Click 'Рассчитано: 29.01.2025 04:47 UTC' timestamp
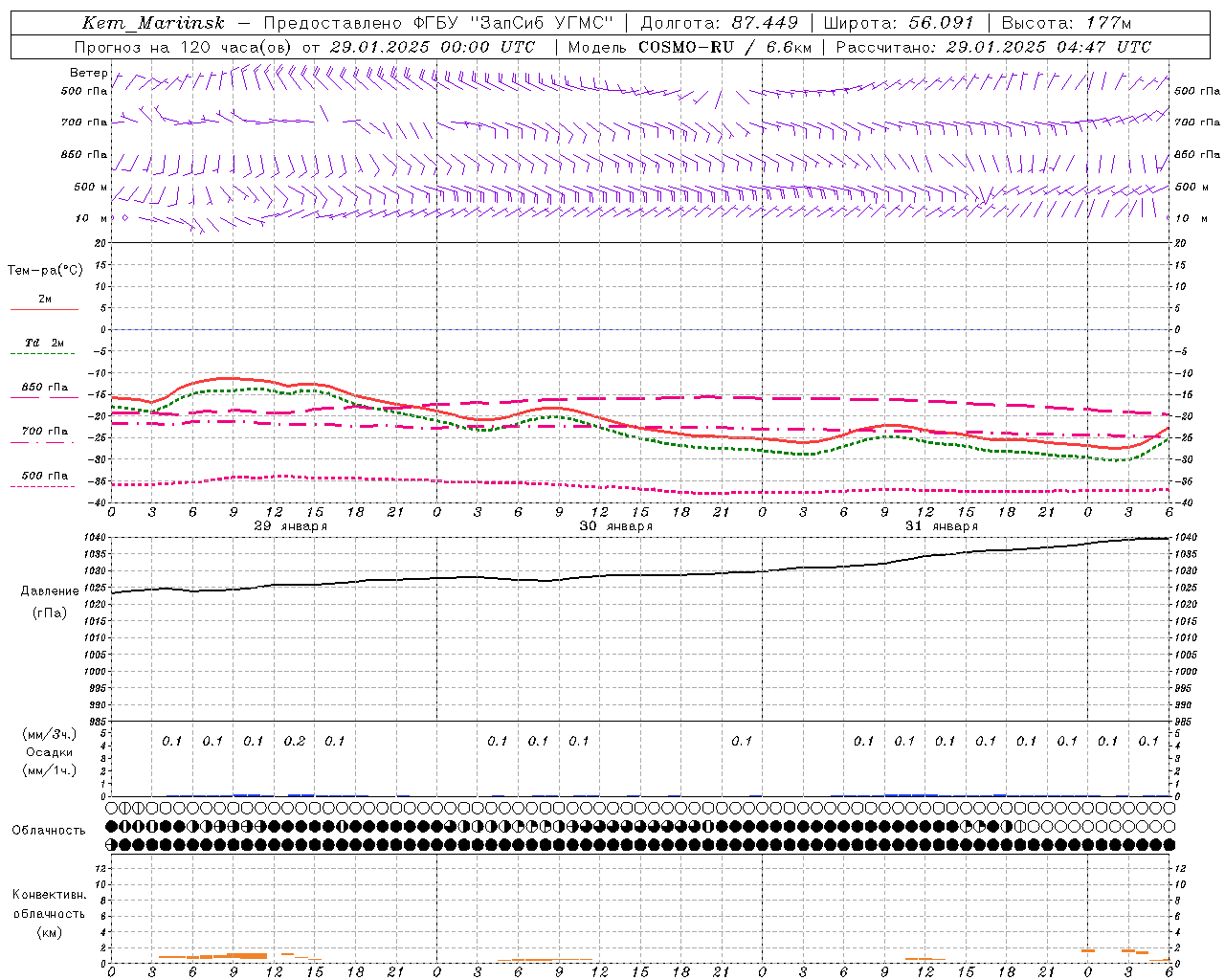The width and height of the screenshot is (1225, 980). point(993,47)
